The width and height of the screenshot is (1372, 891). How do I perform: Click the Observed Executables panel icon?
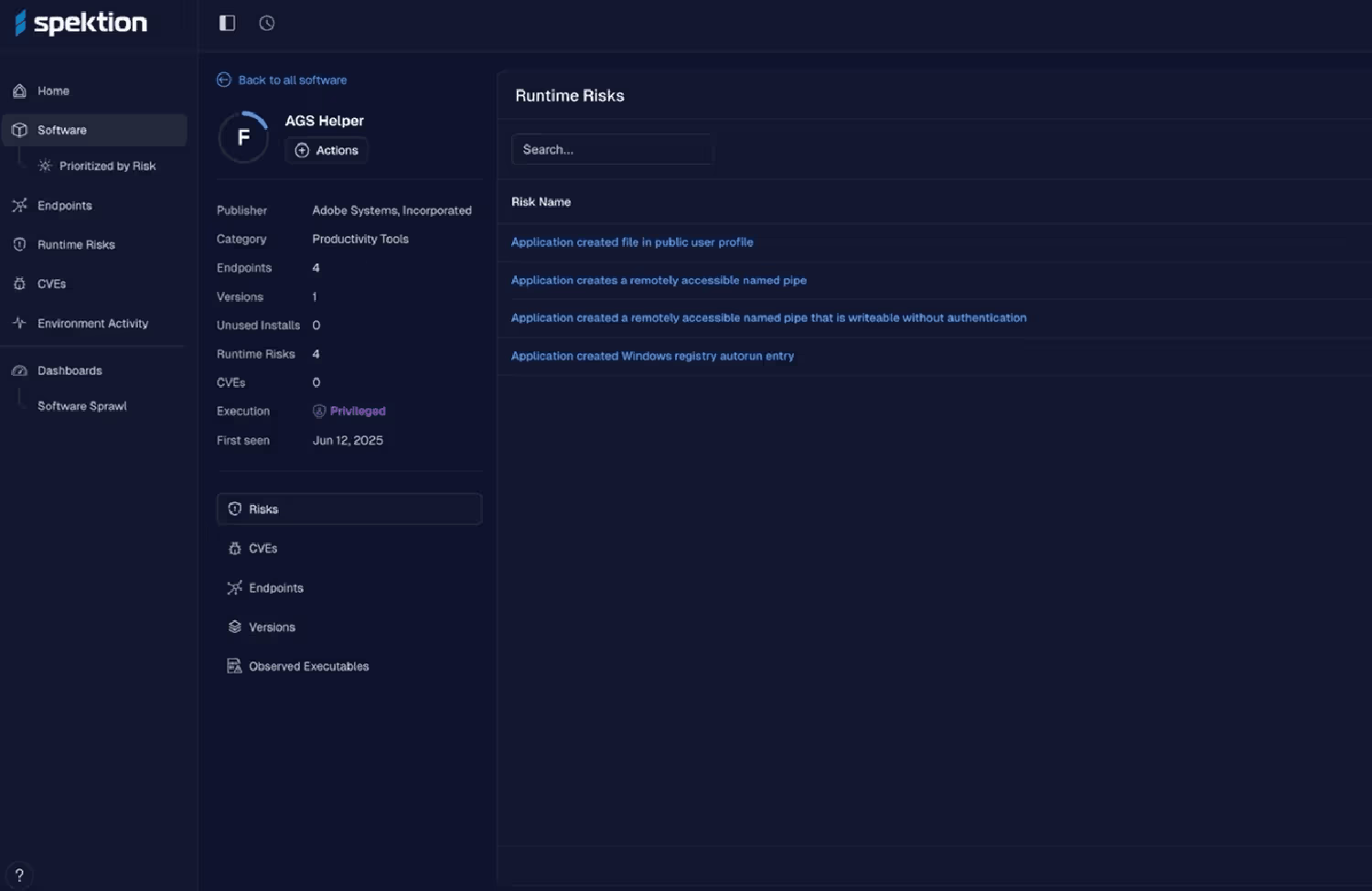pos(234,666)
